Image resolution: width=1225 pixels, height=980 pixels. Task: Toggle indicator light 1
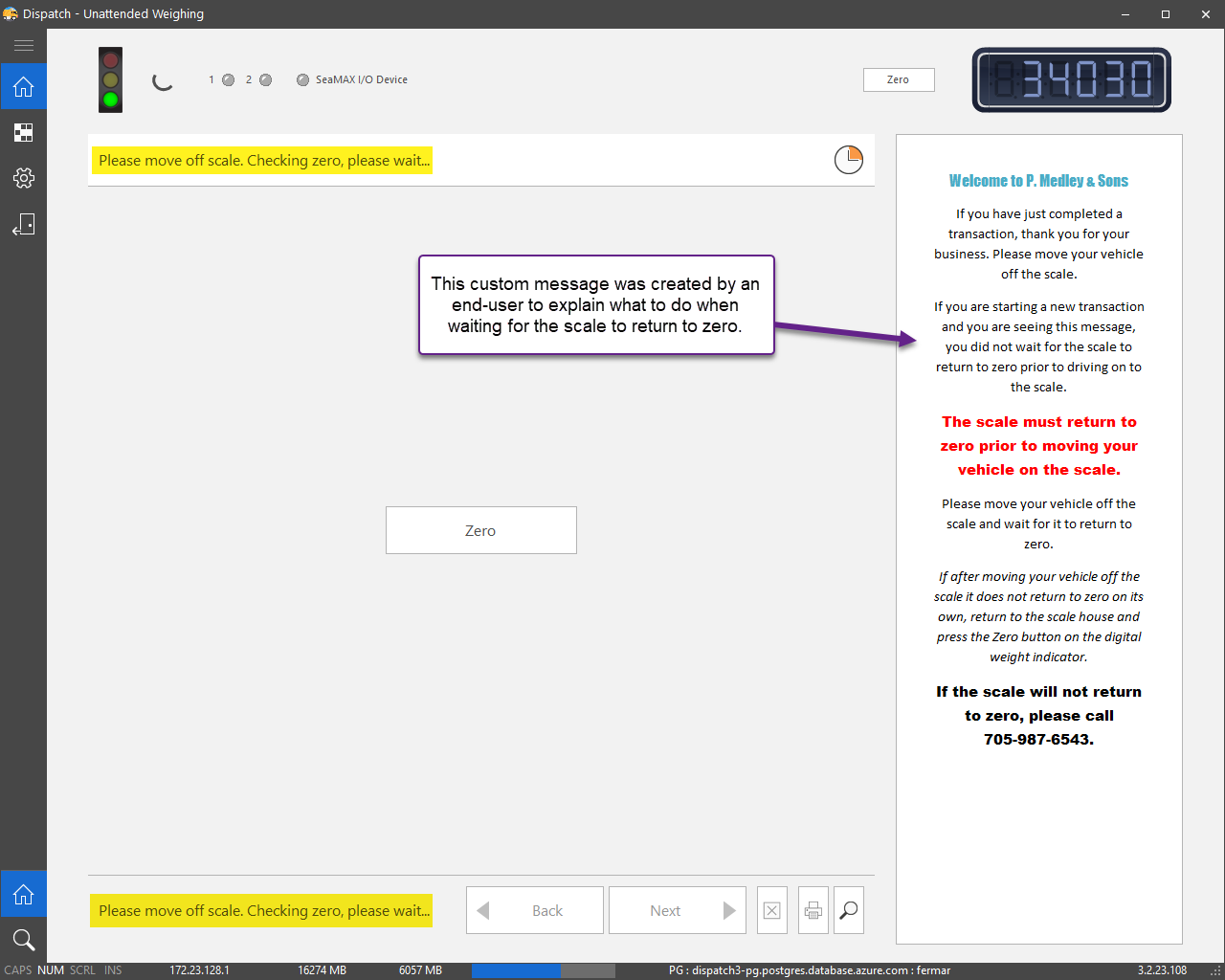(228, 80)
